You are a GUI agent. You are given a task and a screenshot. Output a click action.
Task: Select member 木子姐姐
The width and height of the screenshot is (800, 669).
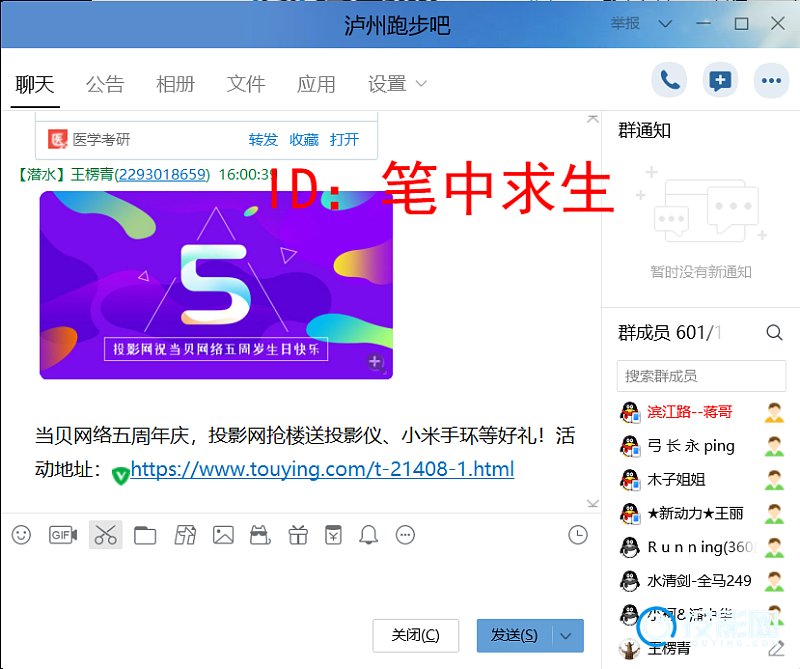pyautogui.click(x=701, y=480)
